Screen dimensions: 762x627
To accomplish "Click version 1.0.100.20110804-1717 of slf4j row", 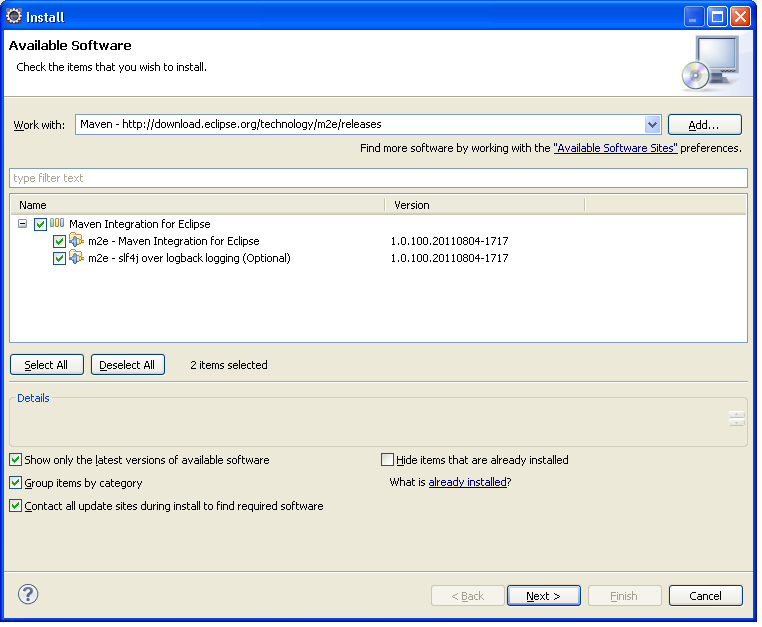I will pyautogui.click(x=450, y=258).
